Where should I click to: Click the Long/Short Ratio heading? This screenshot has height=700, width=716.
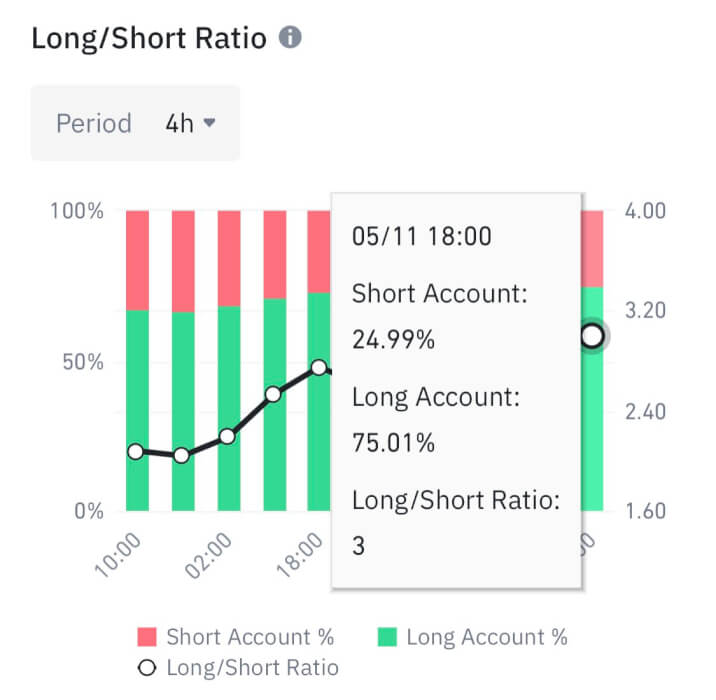coord(149,39)
